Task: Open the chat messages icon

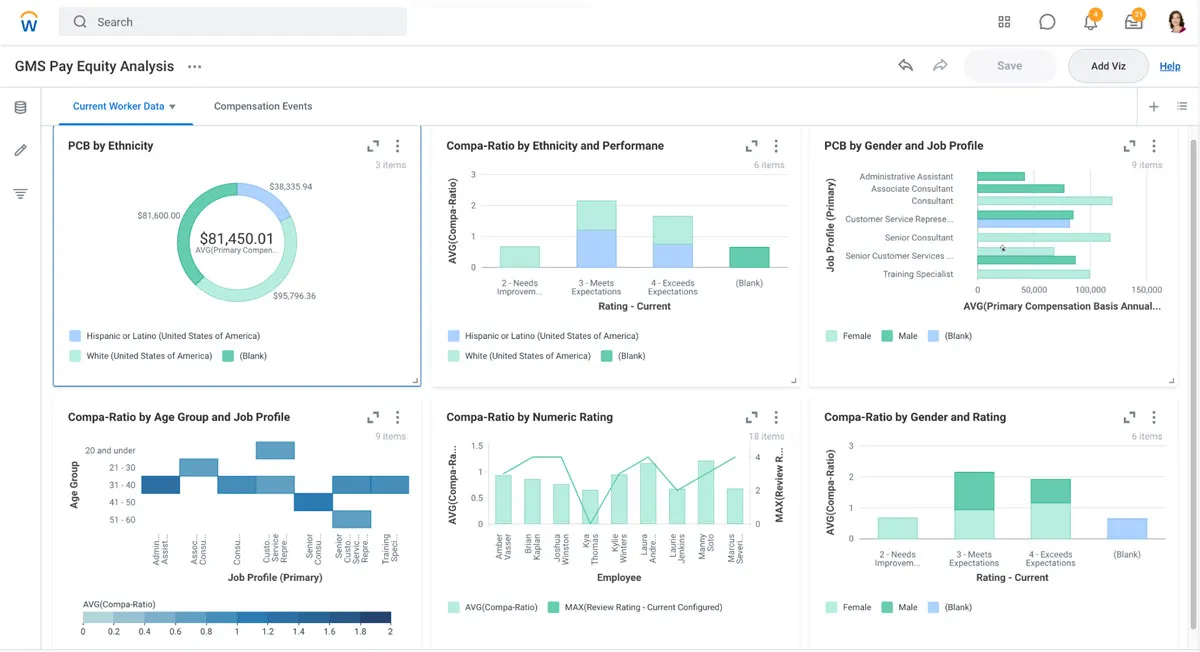Action: click(1047, 21)
